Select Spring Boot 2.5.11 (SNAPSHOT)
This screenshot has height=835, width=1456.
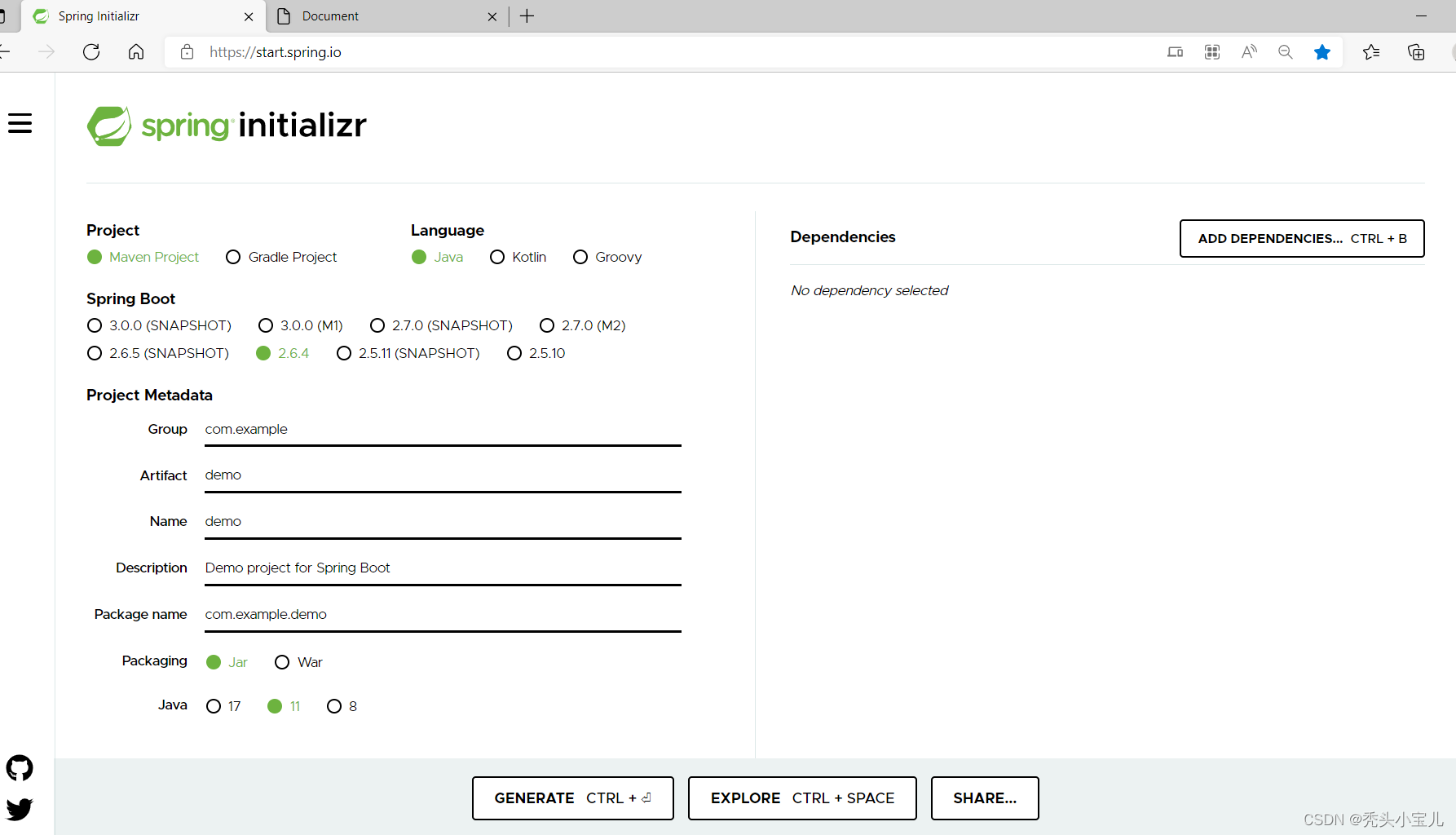pyautogui.click(x=408, y=353)
